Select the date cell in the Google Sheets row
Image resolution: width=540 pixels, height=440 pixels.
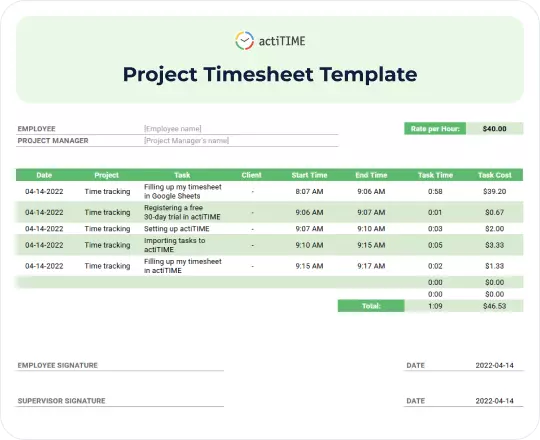point(44,191)
